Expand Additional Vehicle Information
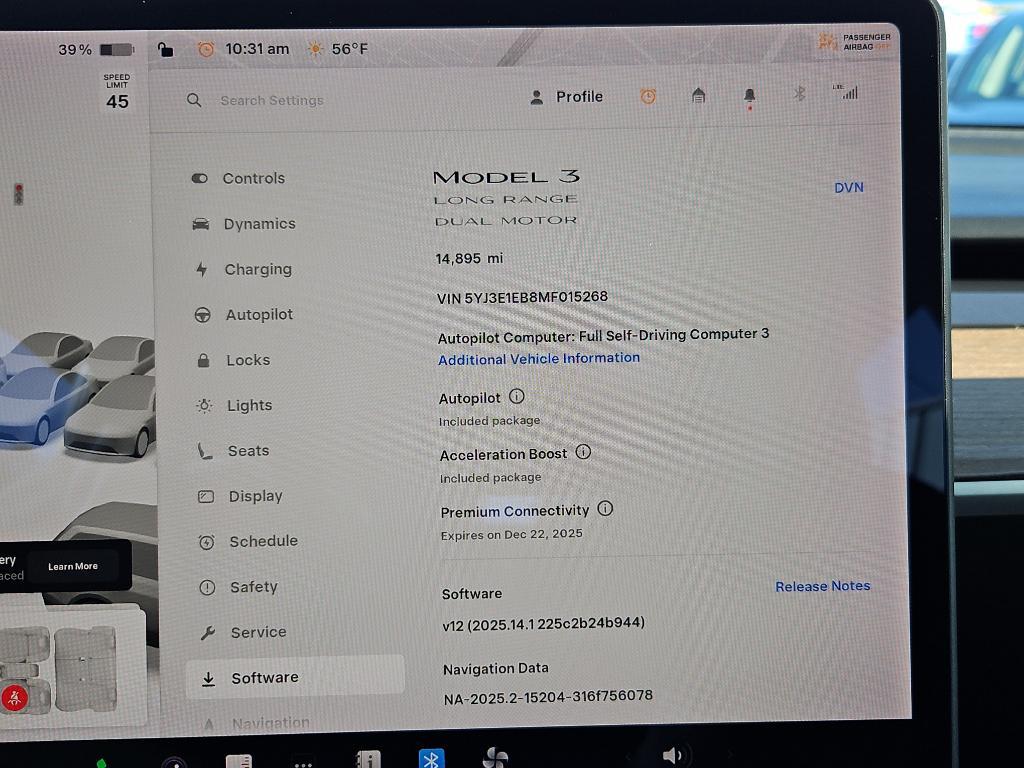The width and height of the screenshot is (1024, 768). pos(539,359)
